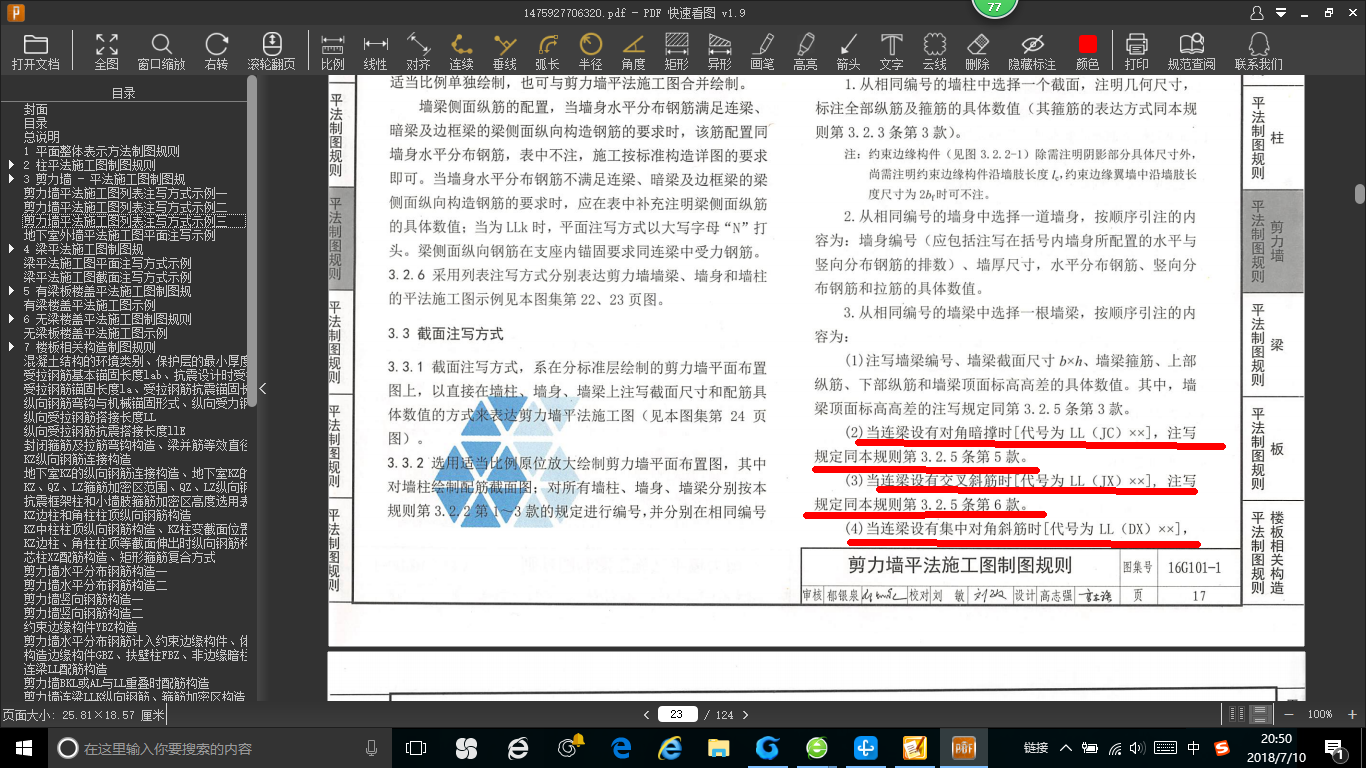Switch to two-page side-by-side layout
The height and width of the screenshot is (768, 1366).
coord(1239,714)
